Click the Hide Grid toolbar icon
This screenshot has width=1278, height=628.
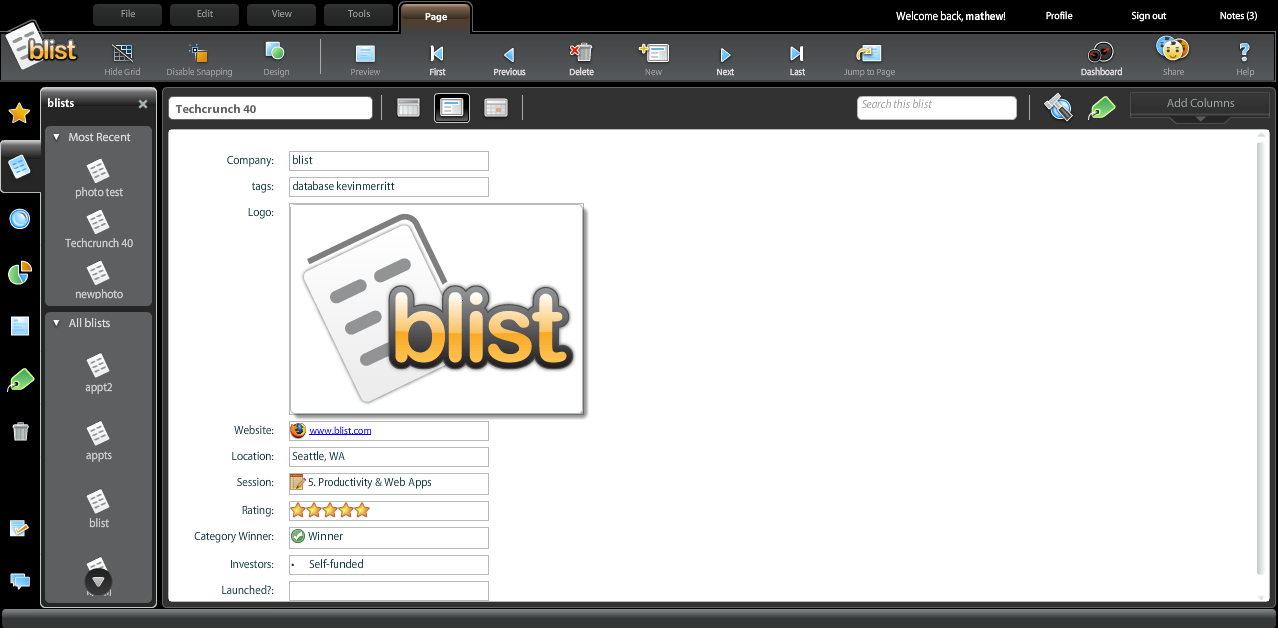point(122,53)
